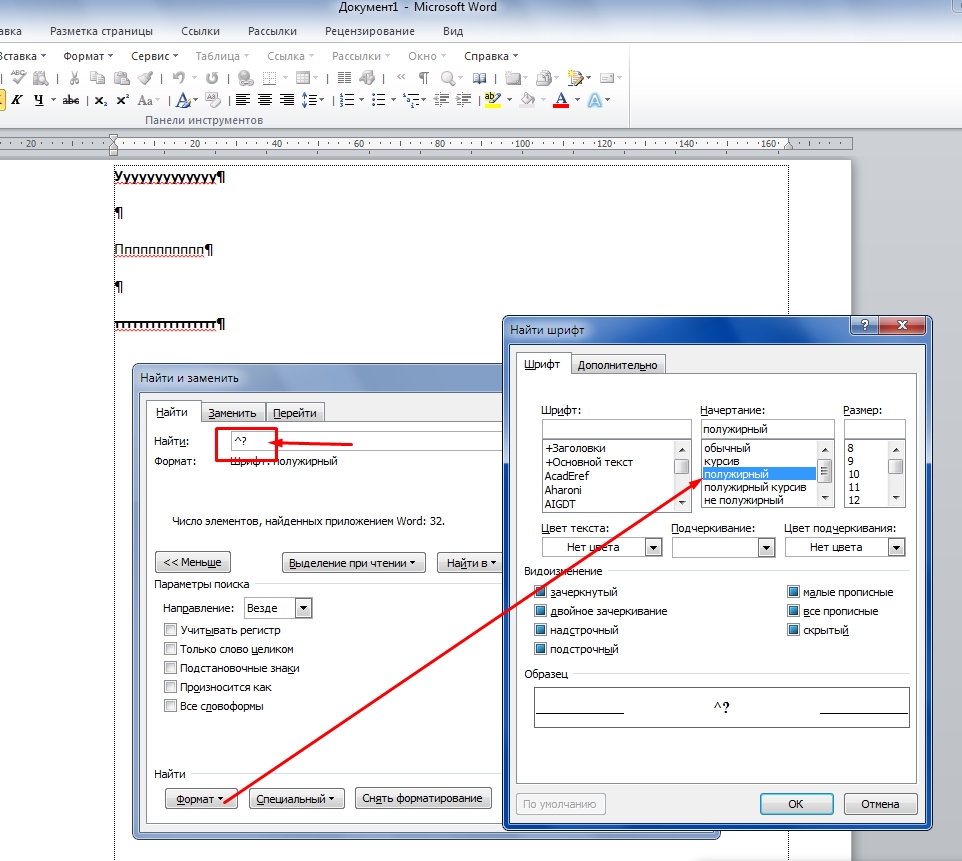The width and height of the screenshot is (962, 861).
Task: Check Произносится как option
Action: click(x=171, y=687)
